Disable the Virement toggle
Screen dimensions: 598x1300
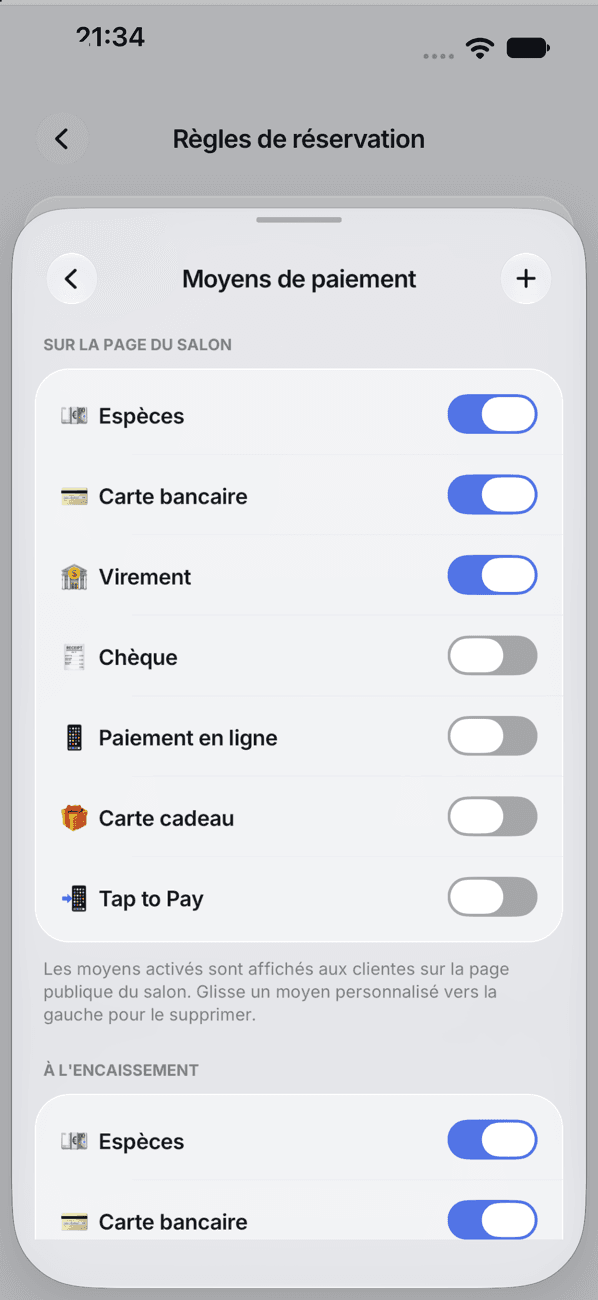click(x=492, y=576)
